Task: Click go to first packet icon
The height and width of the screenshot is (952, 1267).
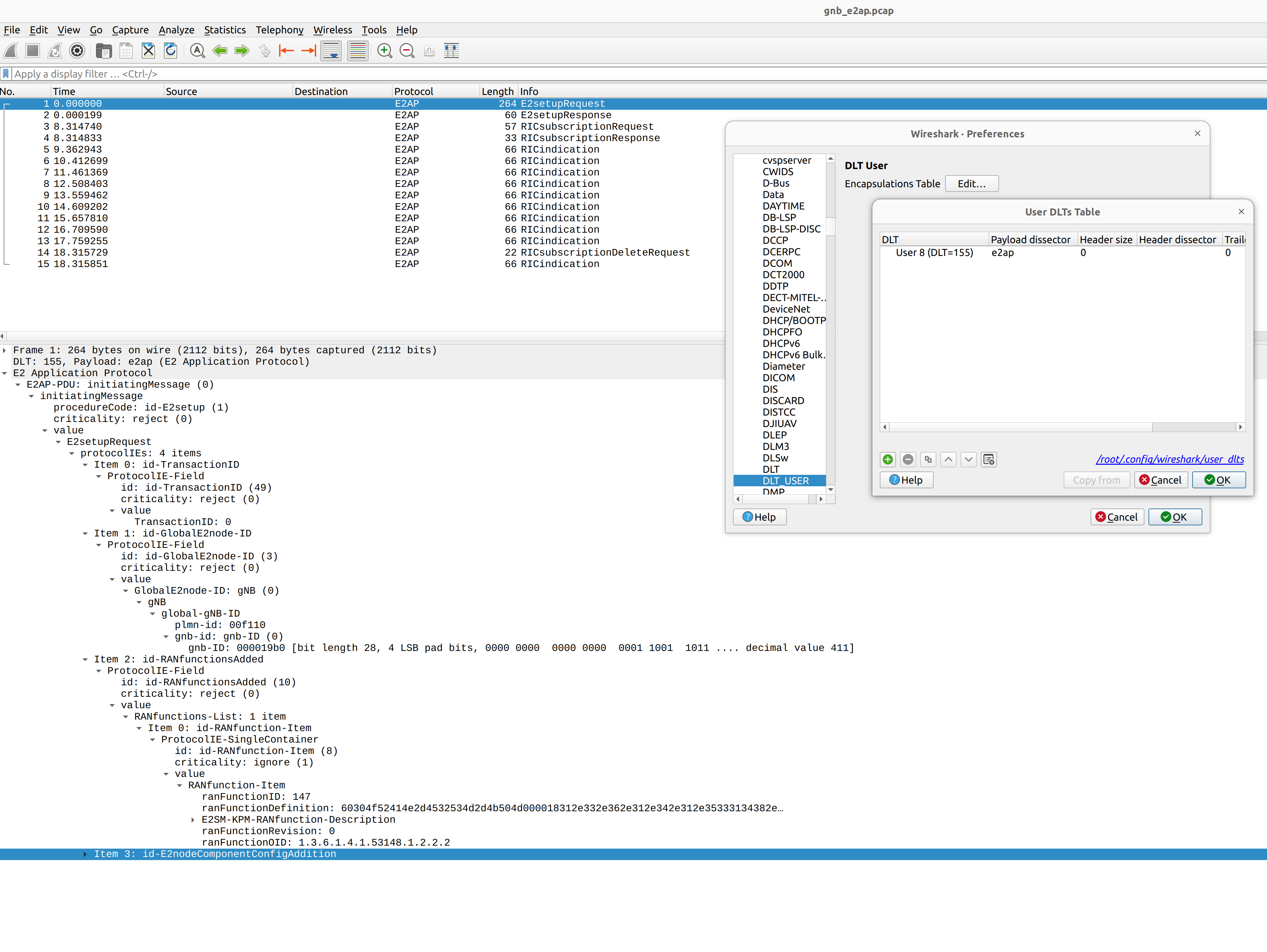Action: (287, 51)
